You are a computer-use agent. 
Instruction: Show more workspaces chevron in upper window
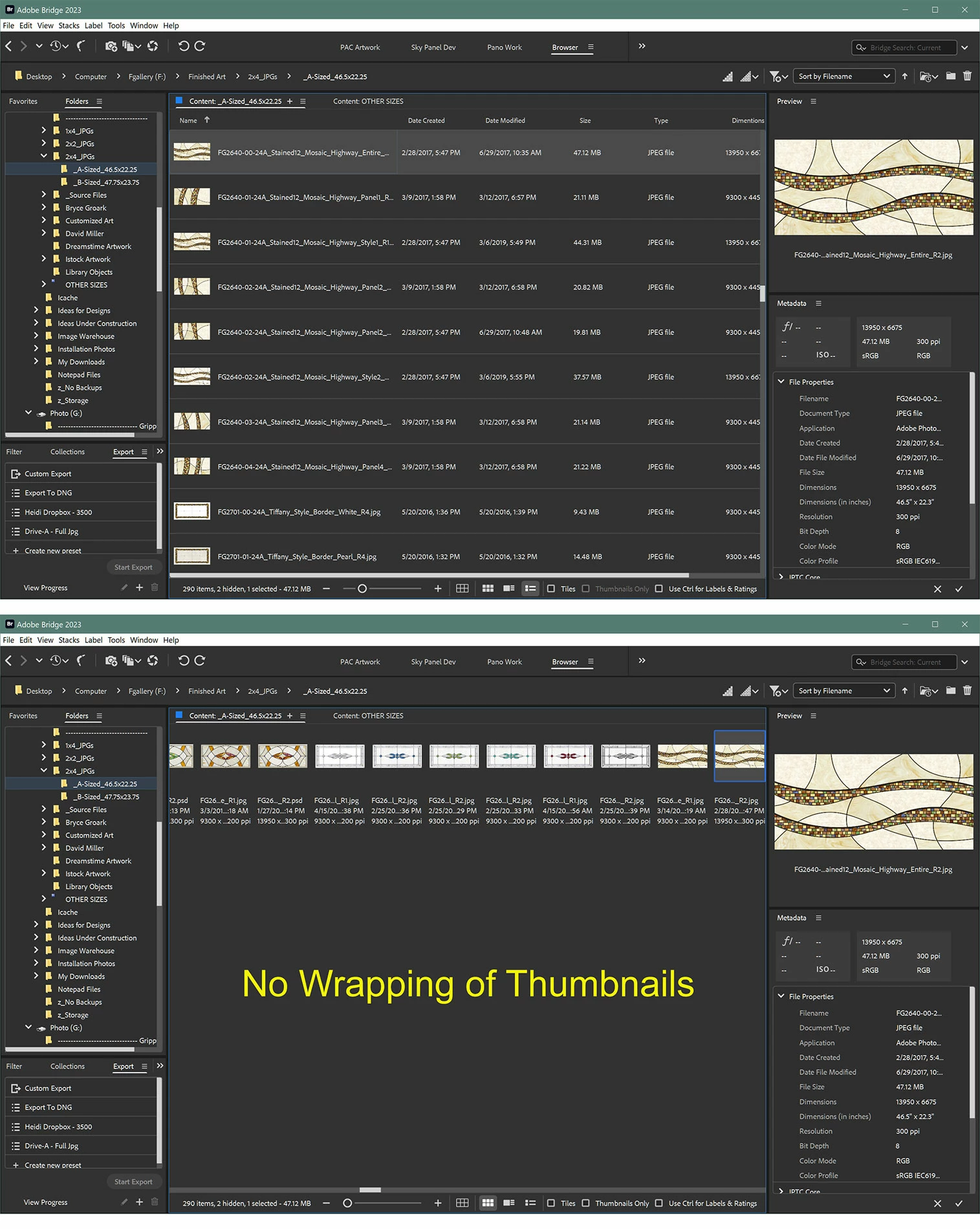(642, 46)
